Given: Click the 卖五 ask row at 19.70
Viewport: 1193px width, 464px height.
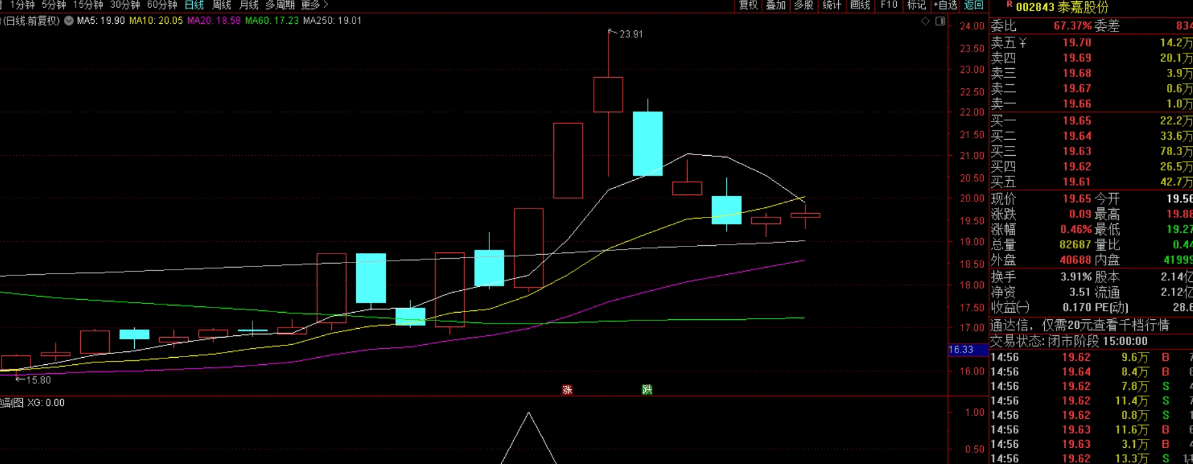Looking at the screenshot, I should point(1090,43).
